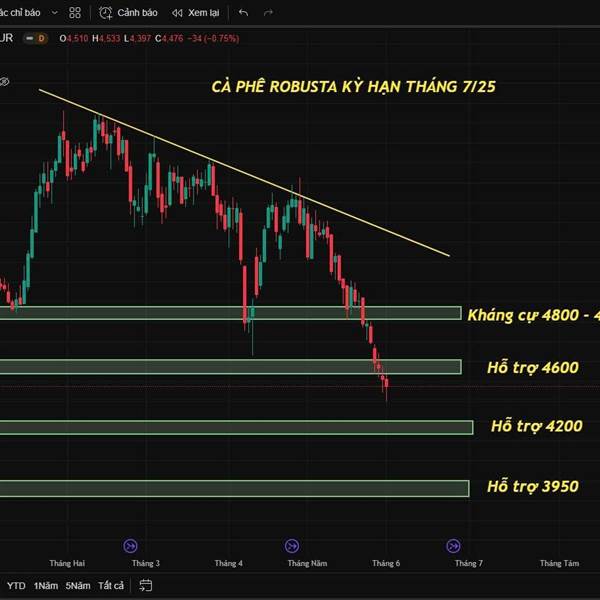The width and height of the screenshot is (600, 600).
Task: Click the 'Tháng 4' axis label
Action: (x=228, y=563)
